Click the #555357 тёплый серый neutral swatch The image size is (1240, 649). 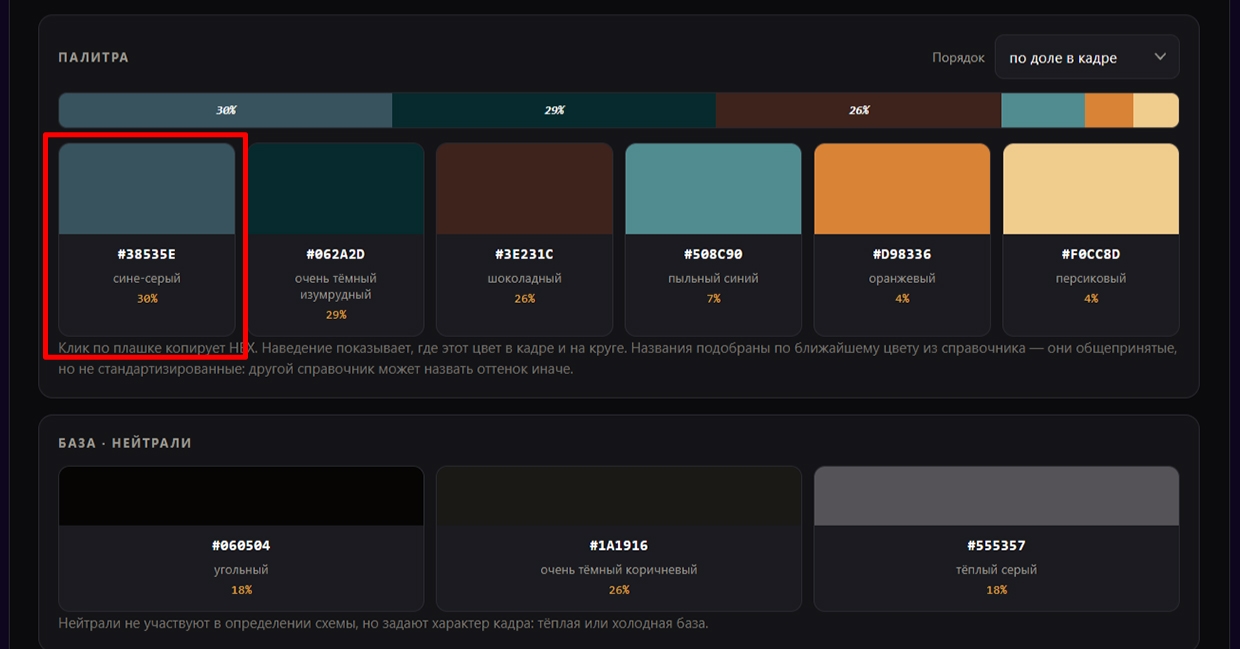[x=996, y=538]
